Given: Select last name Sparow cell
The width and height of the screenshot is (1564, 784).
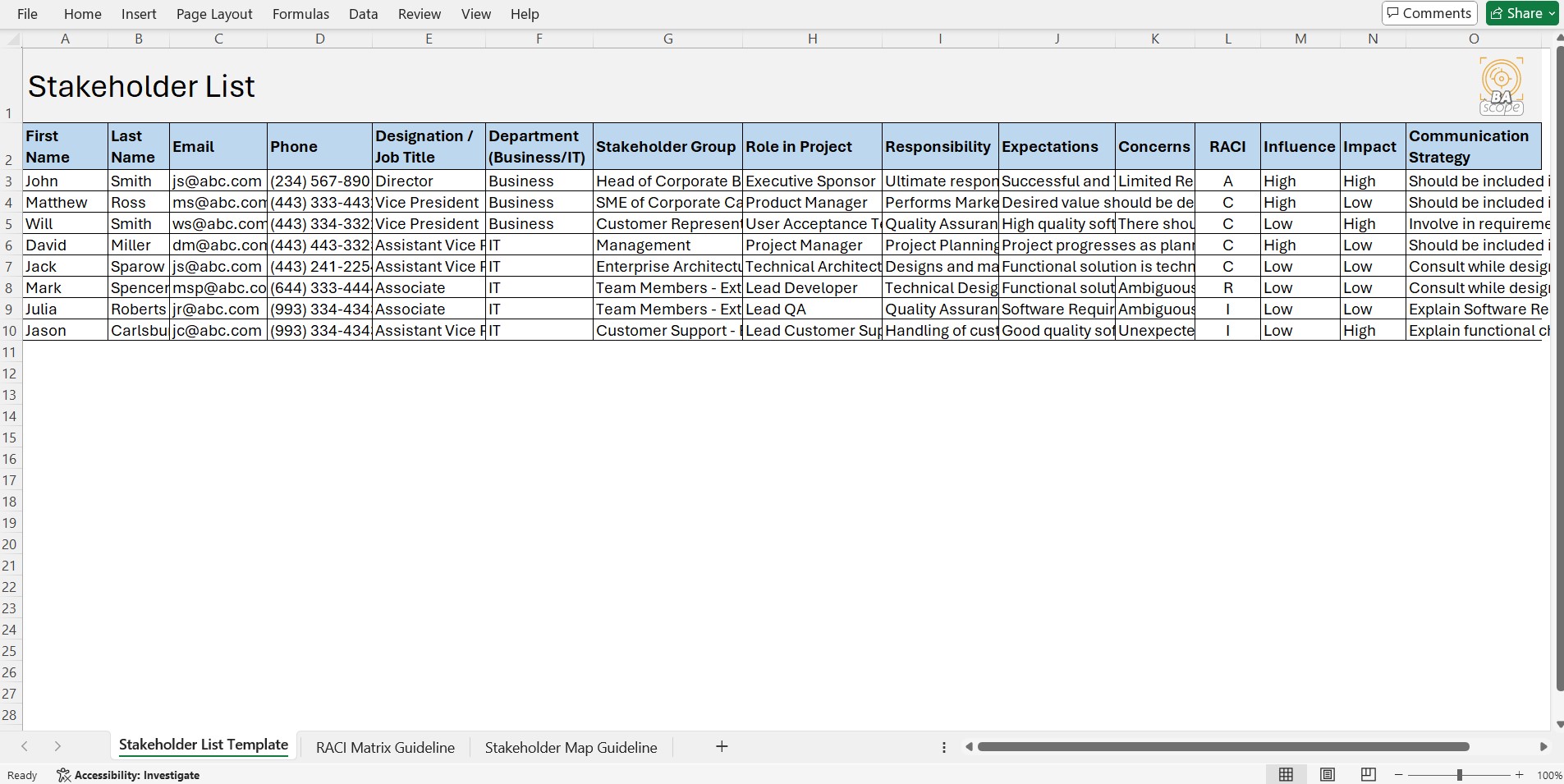Looking at the screenshot, I should click(x=138, y=266).
